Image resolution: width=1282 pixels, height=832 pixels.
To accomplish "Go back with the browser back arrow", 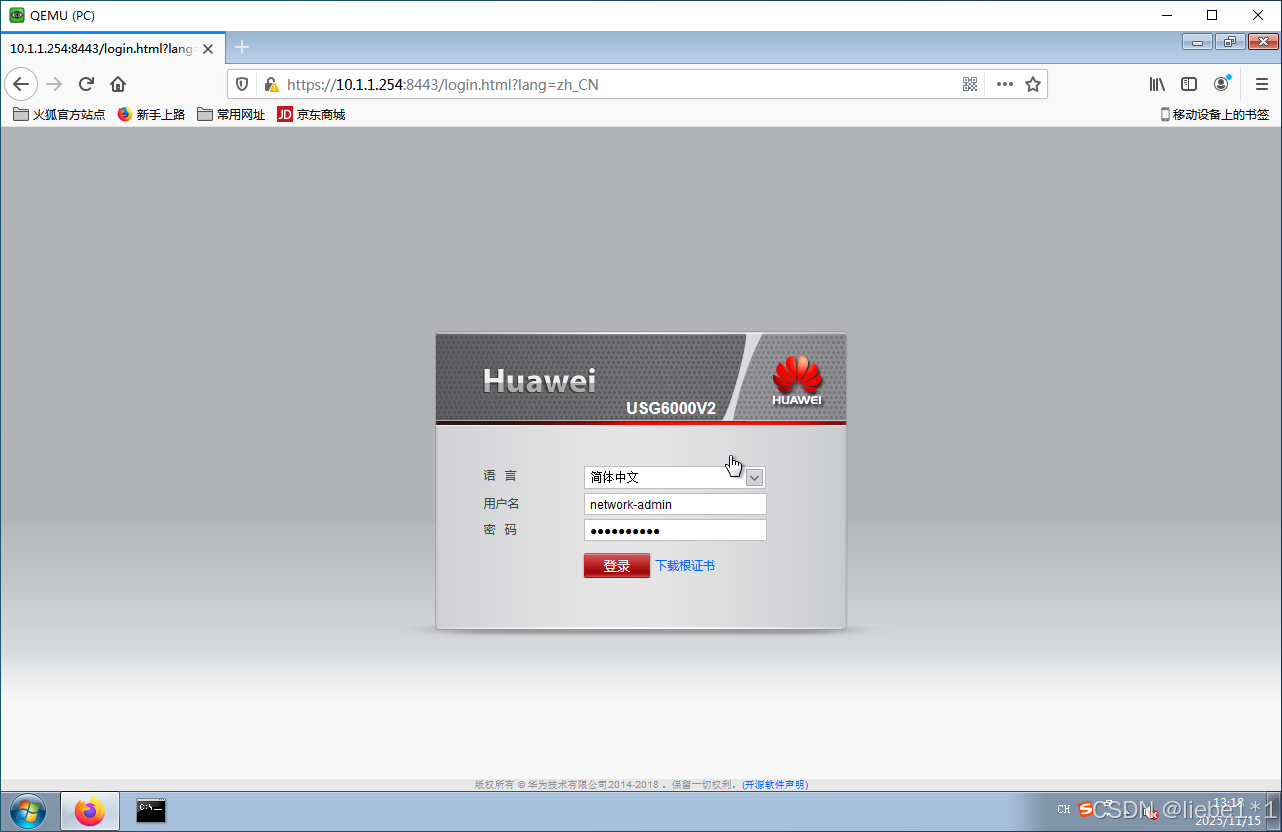I will [21, 84].
